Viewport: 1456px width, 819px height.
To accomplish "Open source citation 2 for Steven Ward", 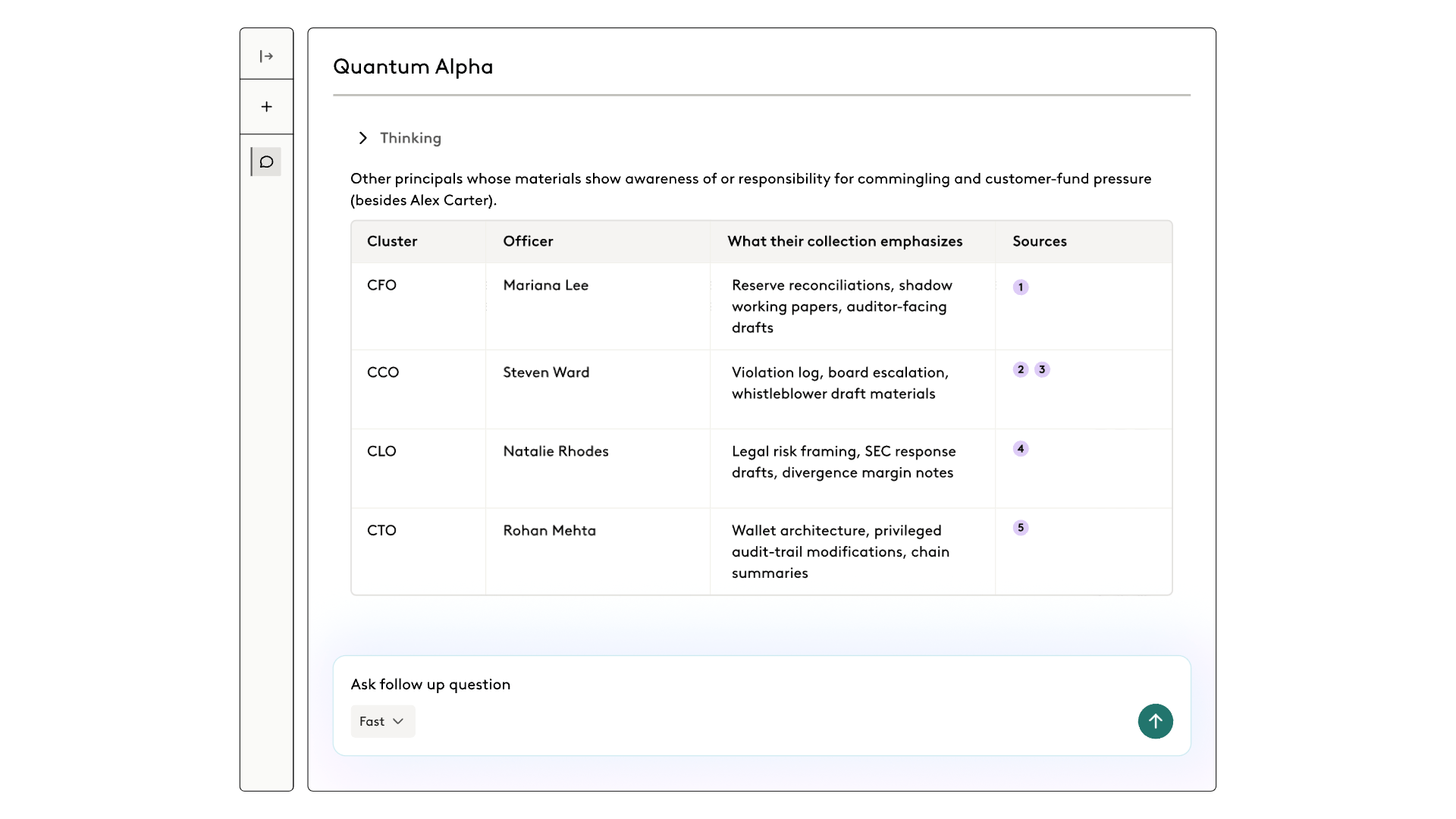I will pos(1021,369).
